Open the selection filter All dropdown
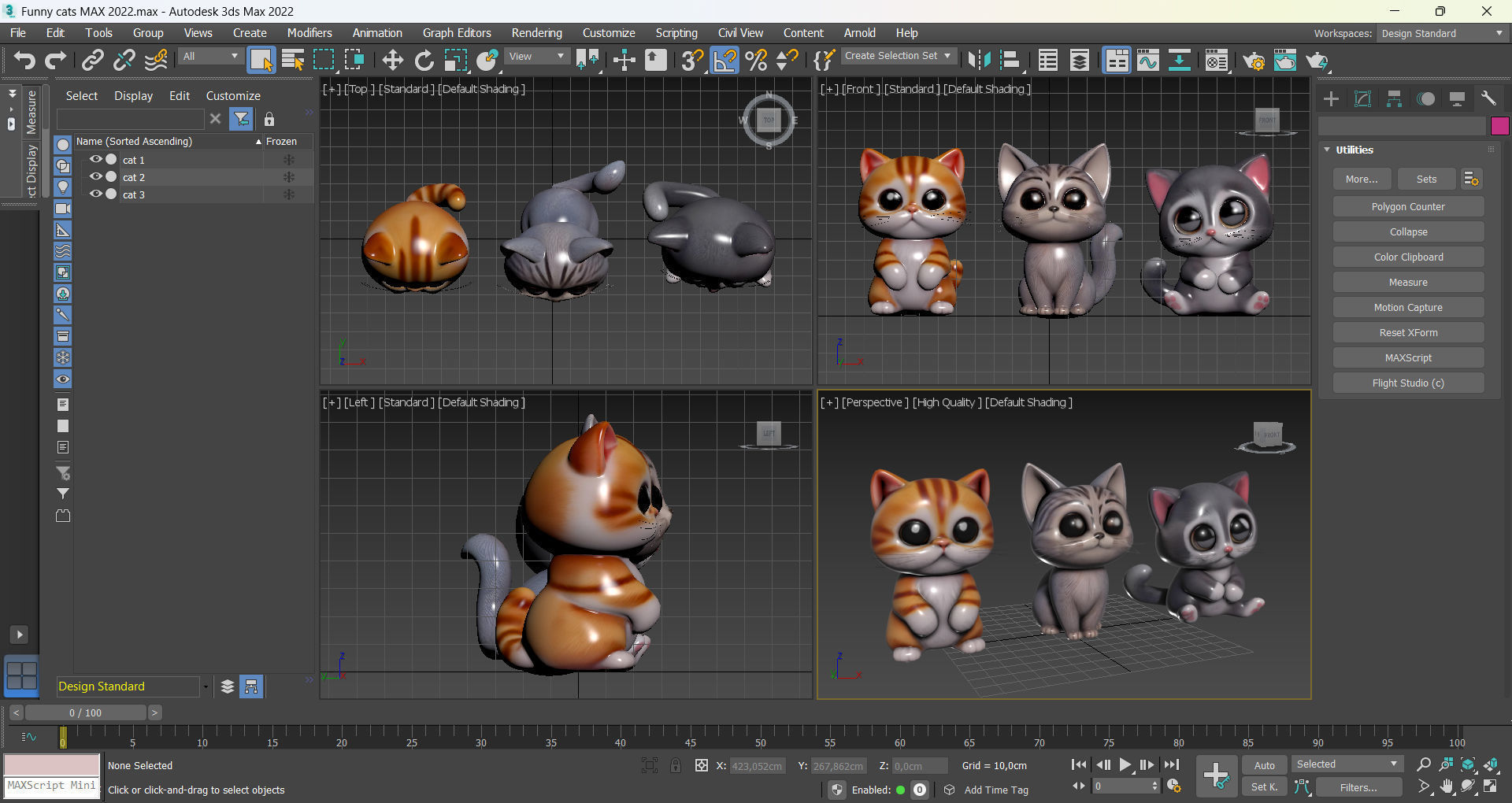This screenshot has width=1512, height=803. (x=209, y=57)
